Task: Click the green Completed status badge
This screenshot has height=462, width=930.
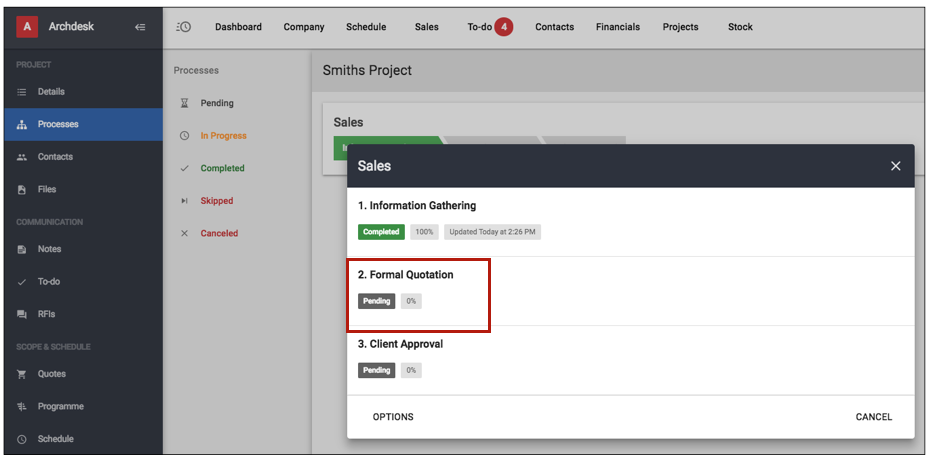Action: (x=381, y=232)
